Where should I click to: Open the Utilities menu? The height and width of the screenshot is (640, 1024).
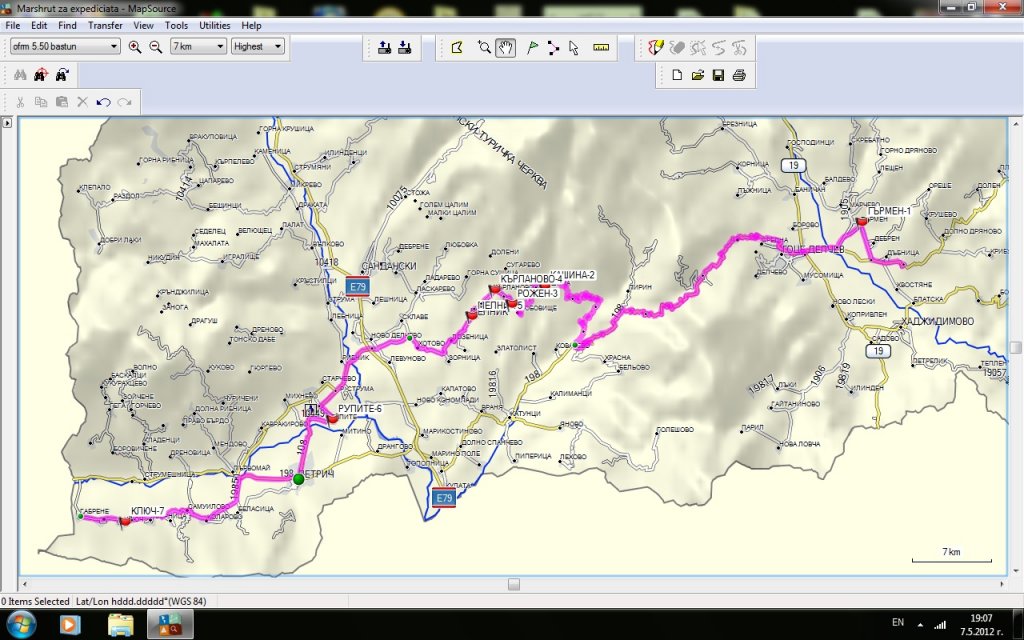215,25
